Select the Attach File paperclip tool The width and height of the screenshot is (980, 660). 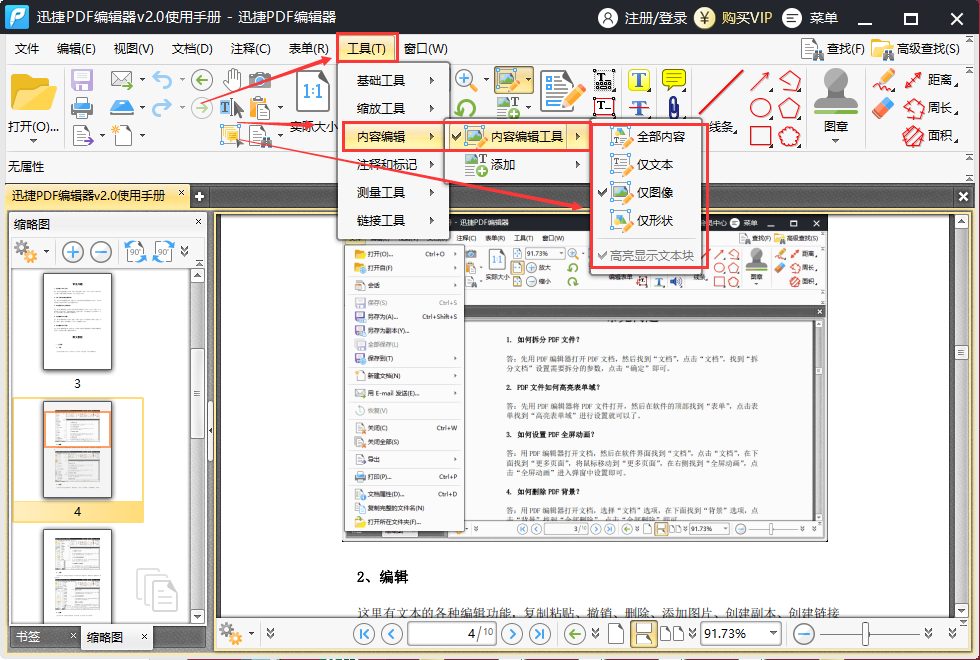pyautogui.click(x=674, y=108)
